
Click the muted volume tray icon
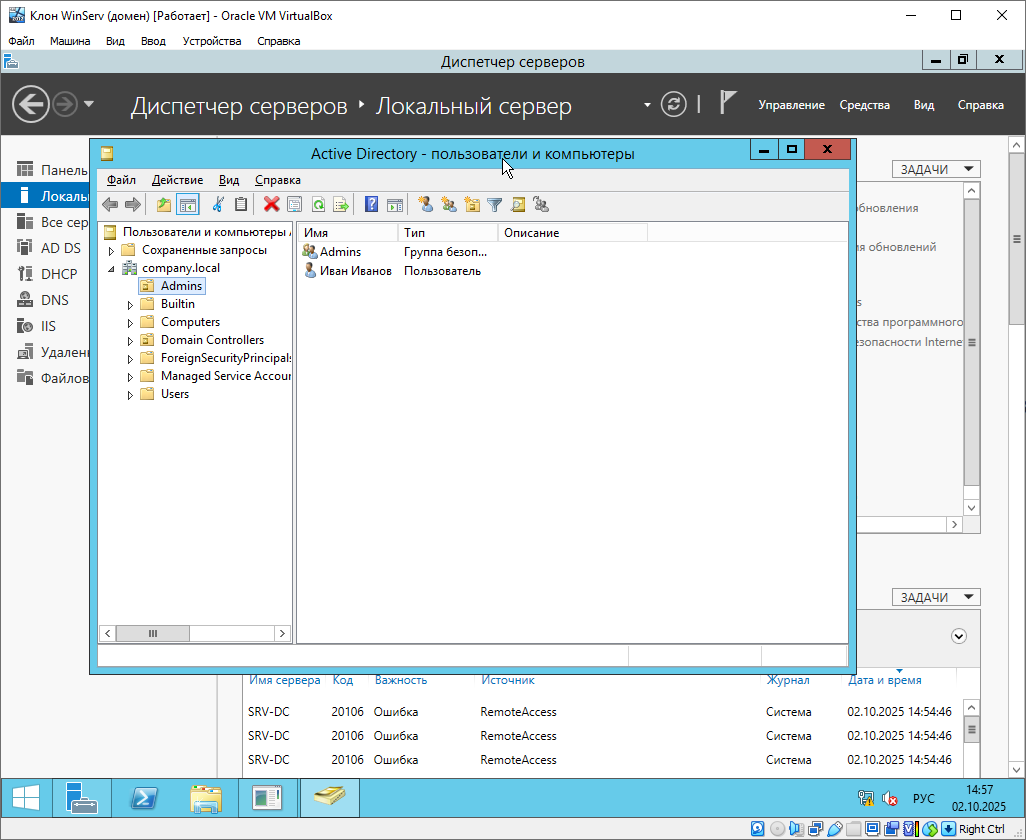click(889, 798)
